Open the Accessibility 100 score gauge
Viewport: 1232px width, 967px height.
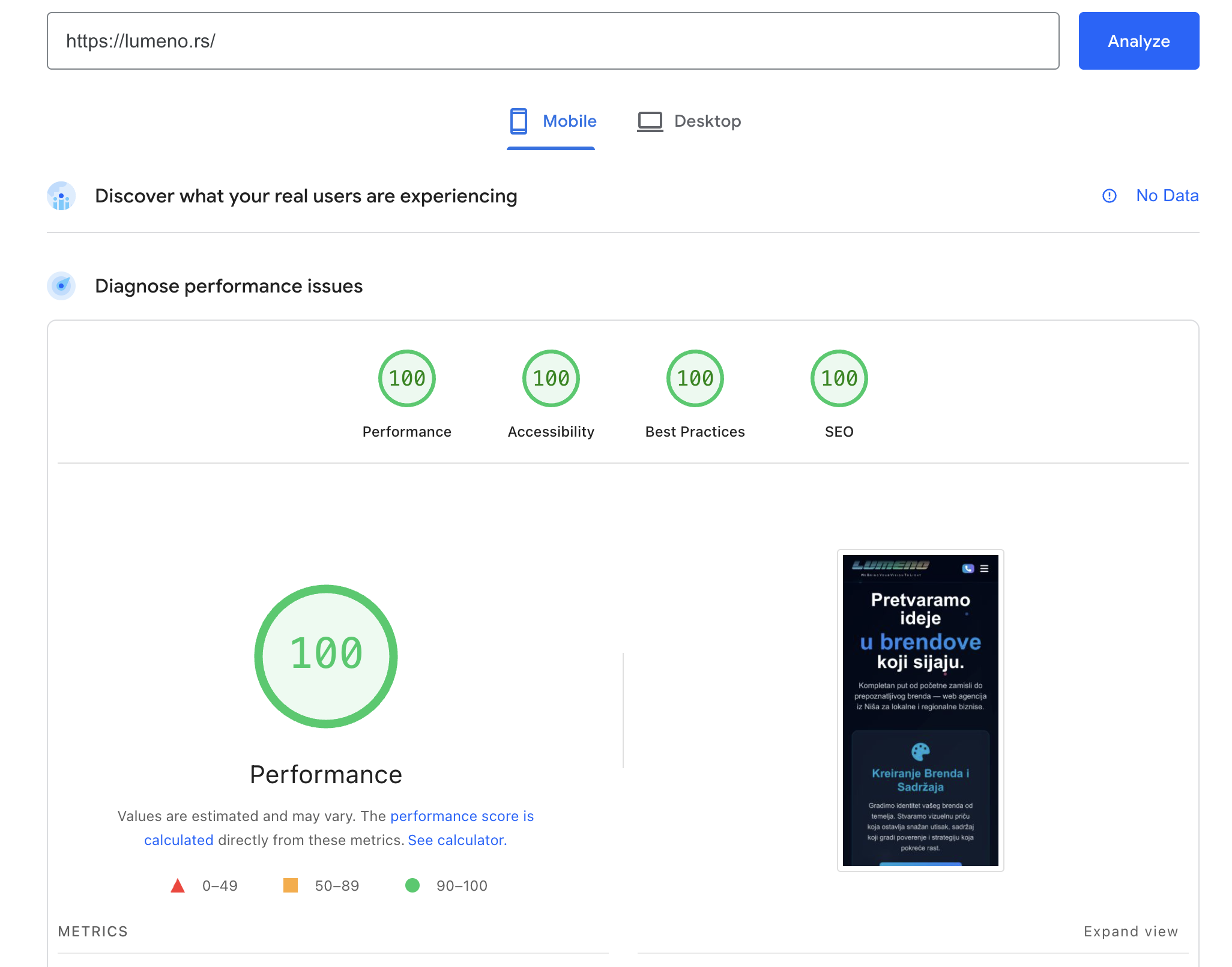click(x=551, y=378)
